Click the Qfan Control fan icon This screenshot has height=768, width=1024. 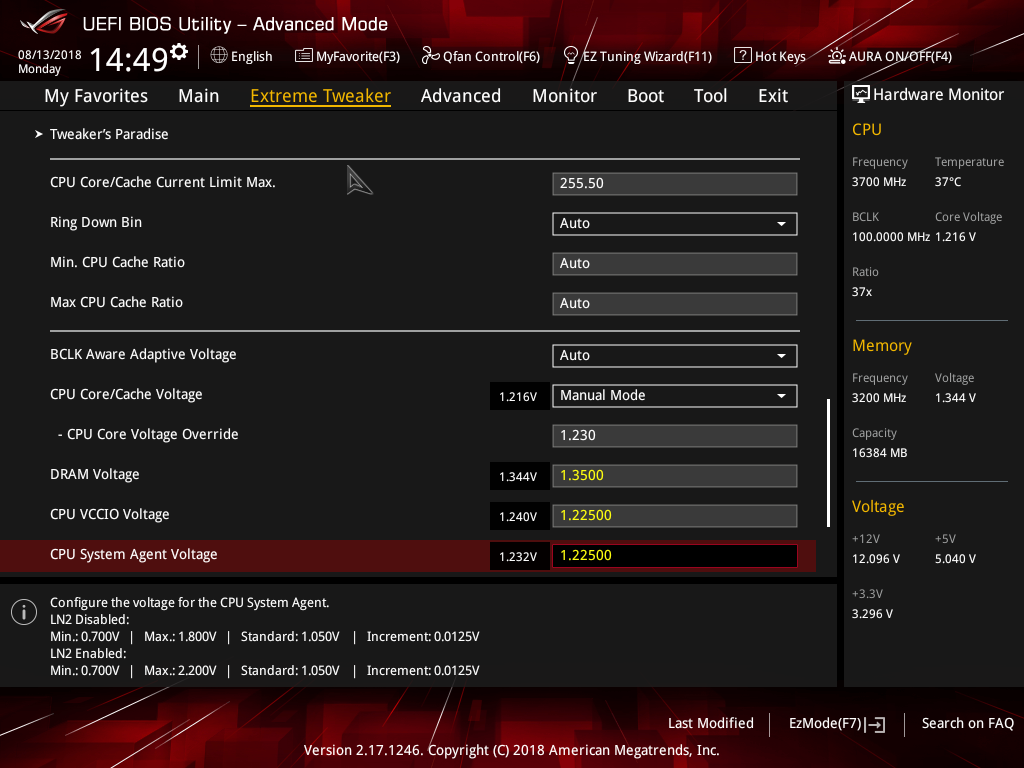[430, 56]
